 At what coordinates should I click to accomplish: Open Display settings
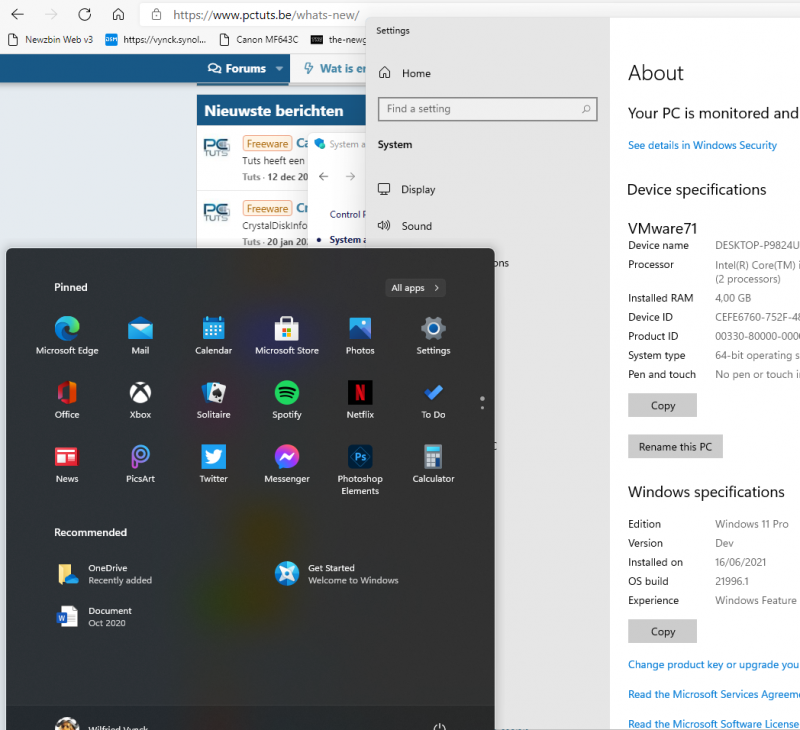click(x=407, y=189)
